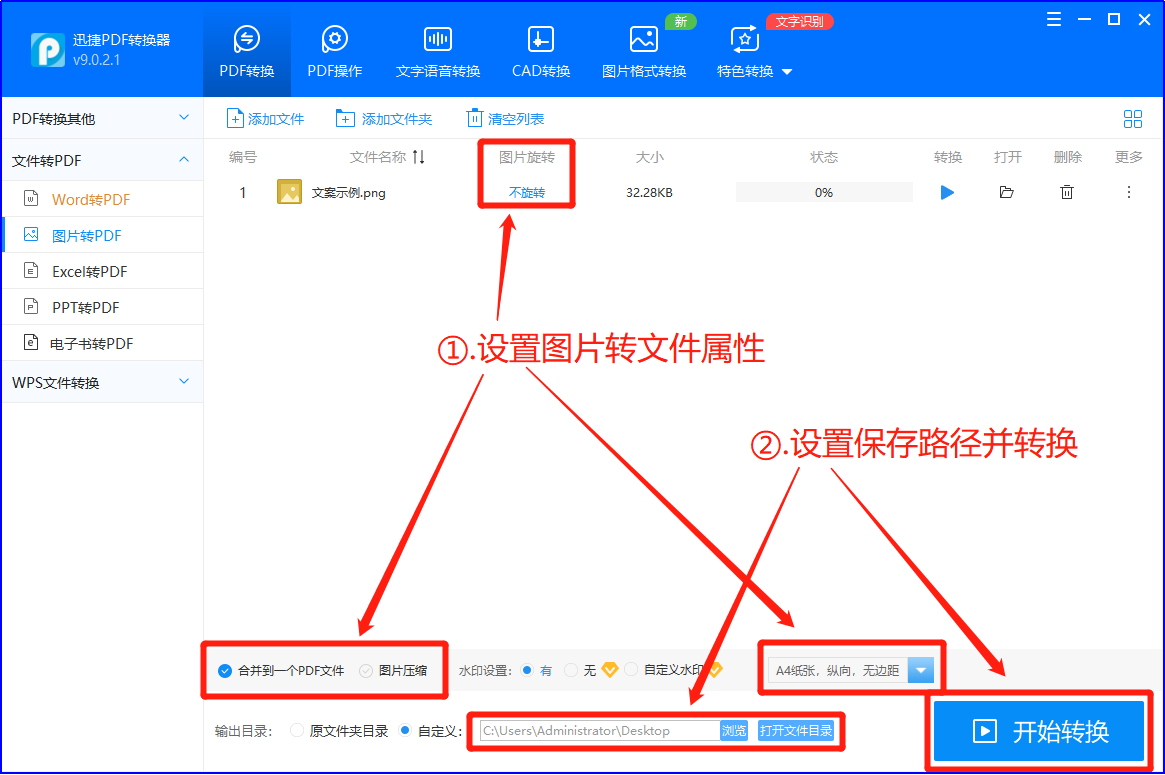Start converting 文案示例.png play icon
The width and height of the screenshot is (1165, 775).
coord(947,192)
